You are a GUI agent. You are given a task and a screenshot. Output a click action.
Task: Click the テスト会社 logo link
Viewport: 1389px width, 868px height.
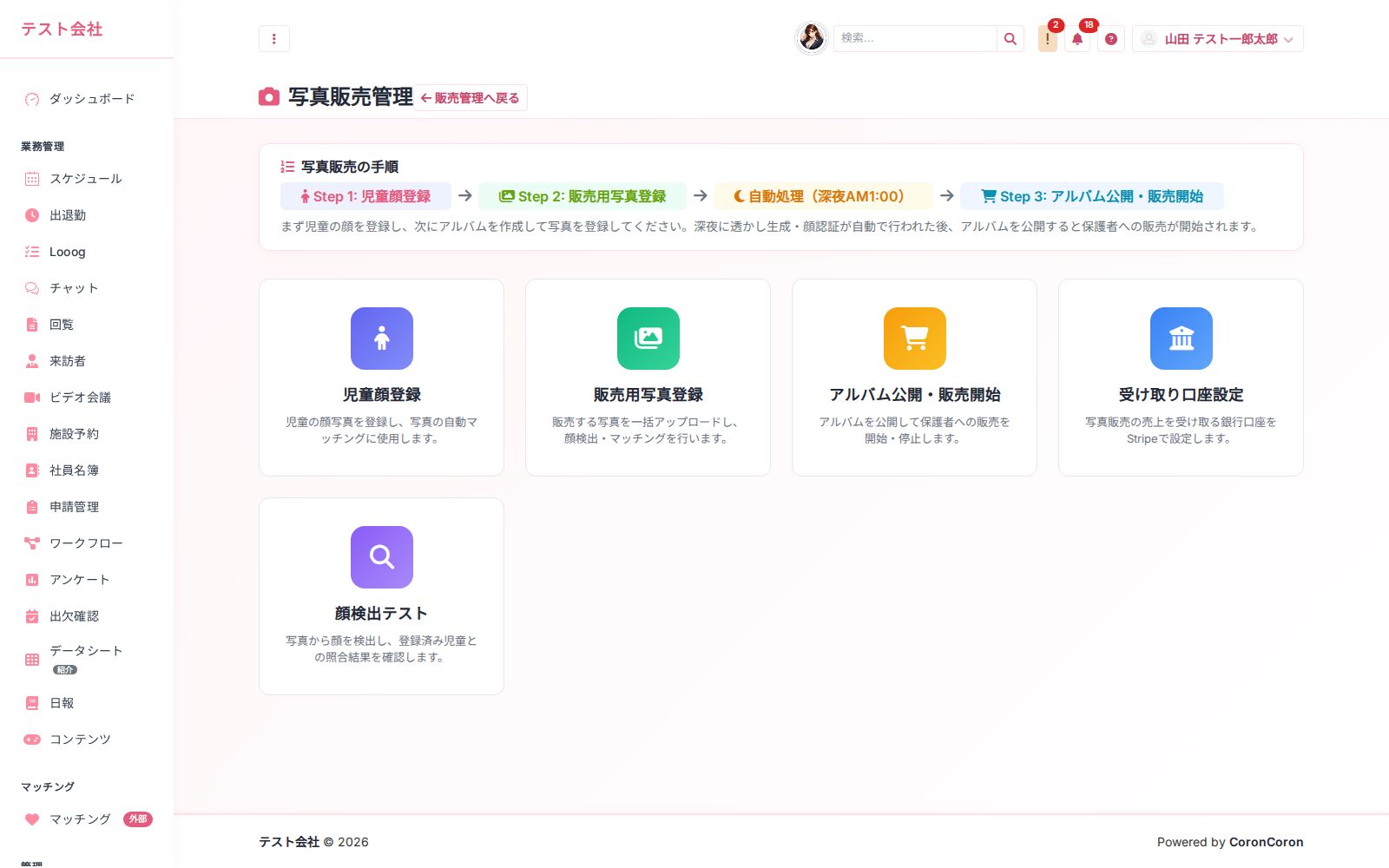[x=62, y=29]
